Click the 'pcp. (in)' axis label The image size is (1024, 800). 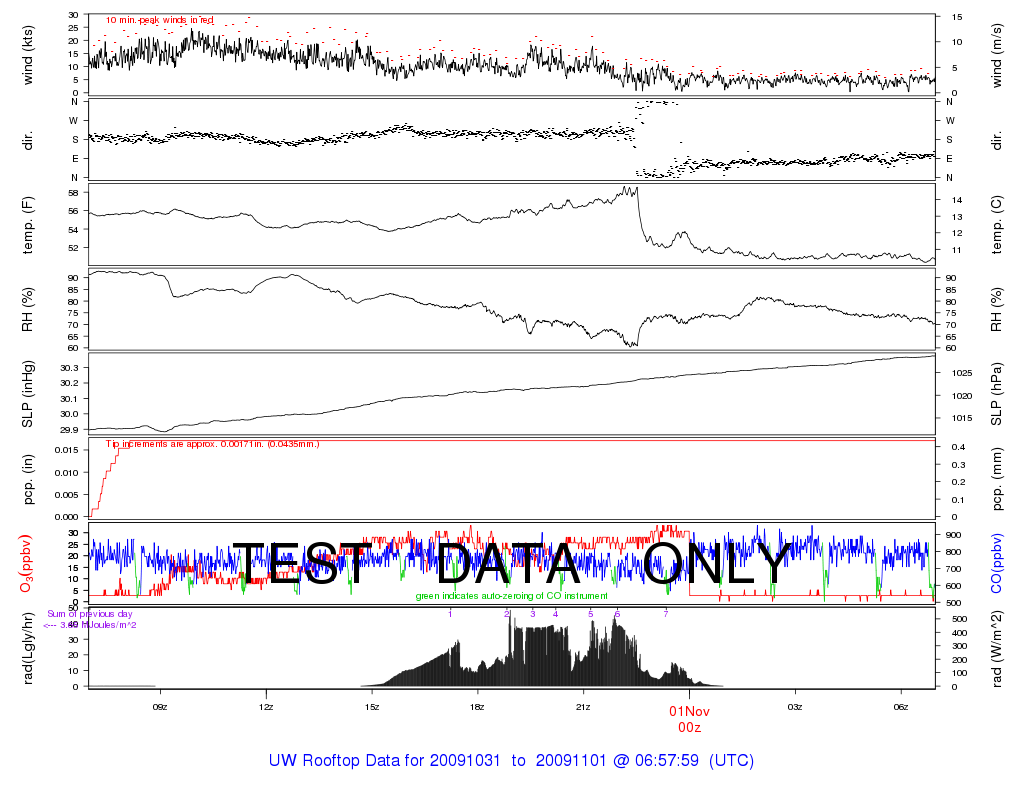[x=27, y=479]
